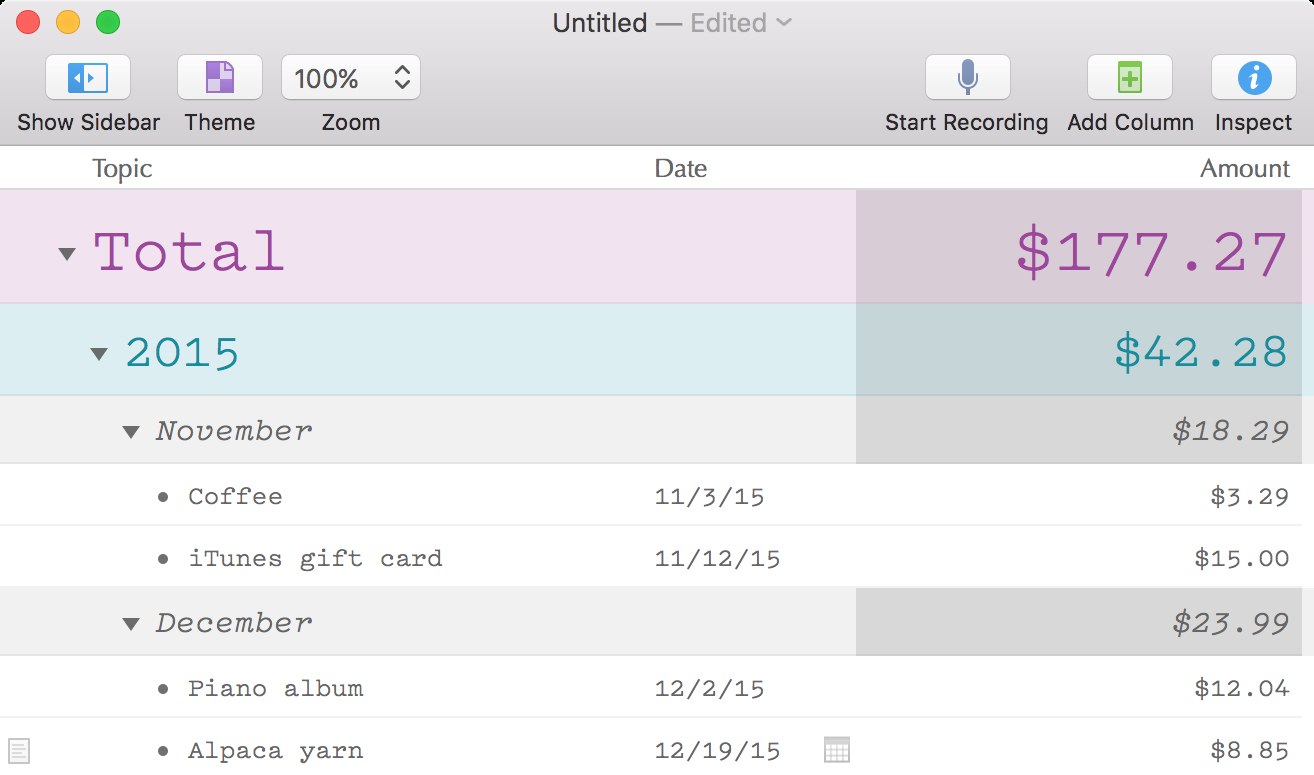Collapse the 2015 group triangle
The height and width of the screenshot is (775, 1314).
coord(98,353)
